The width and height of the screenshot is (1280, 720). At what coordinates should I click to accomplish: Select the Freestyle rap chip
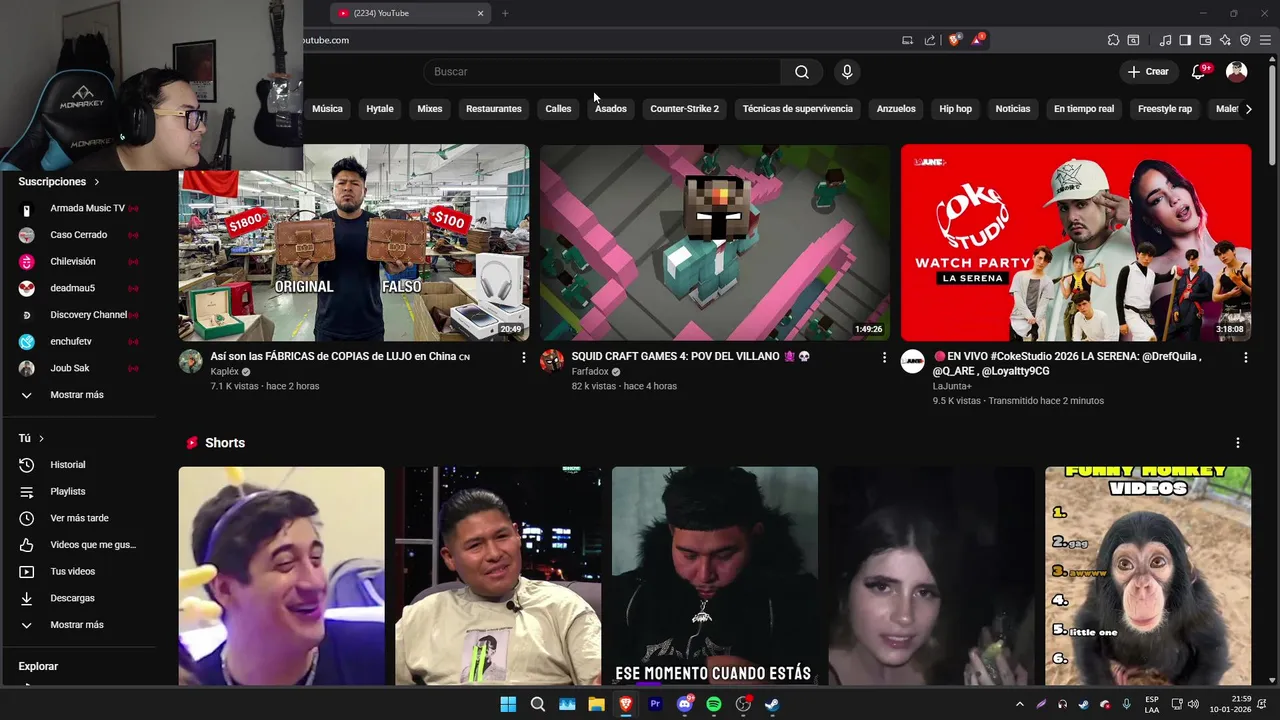[1165, 109]
